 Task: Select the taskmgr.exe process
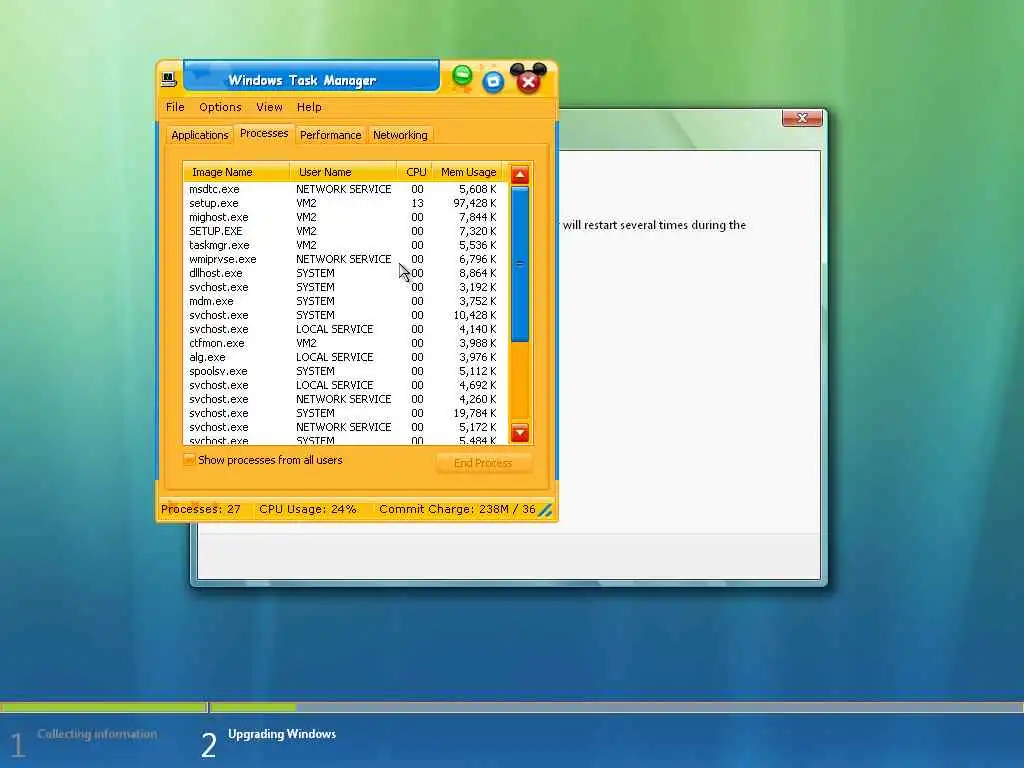345,246
